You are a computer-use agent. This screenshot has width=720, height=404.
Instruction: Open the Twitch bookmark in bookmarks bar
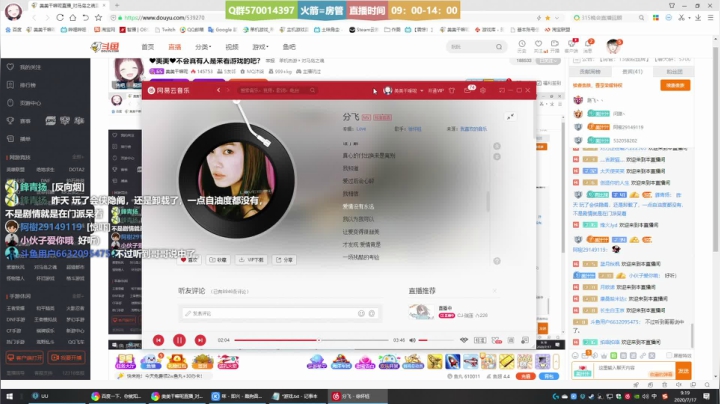(x=165, y=29)
